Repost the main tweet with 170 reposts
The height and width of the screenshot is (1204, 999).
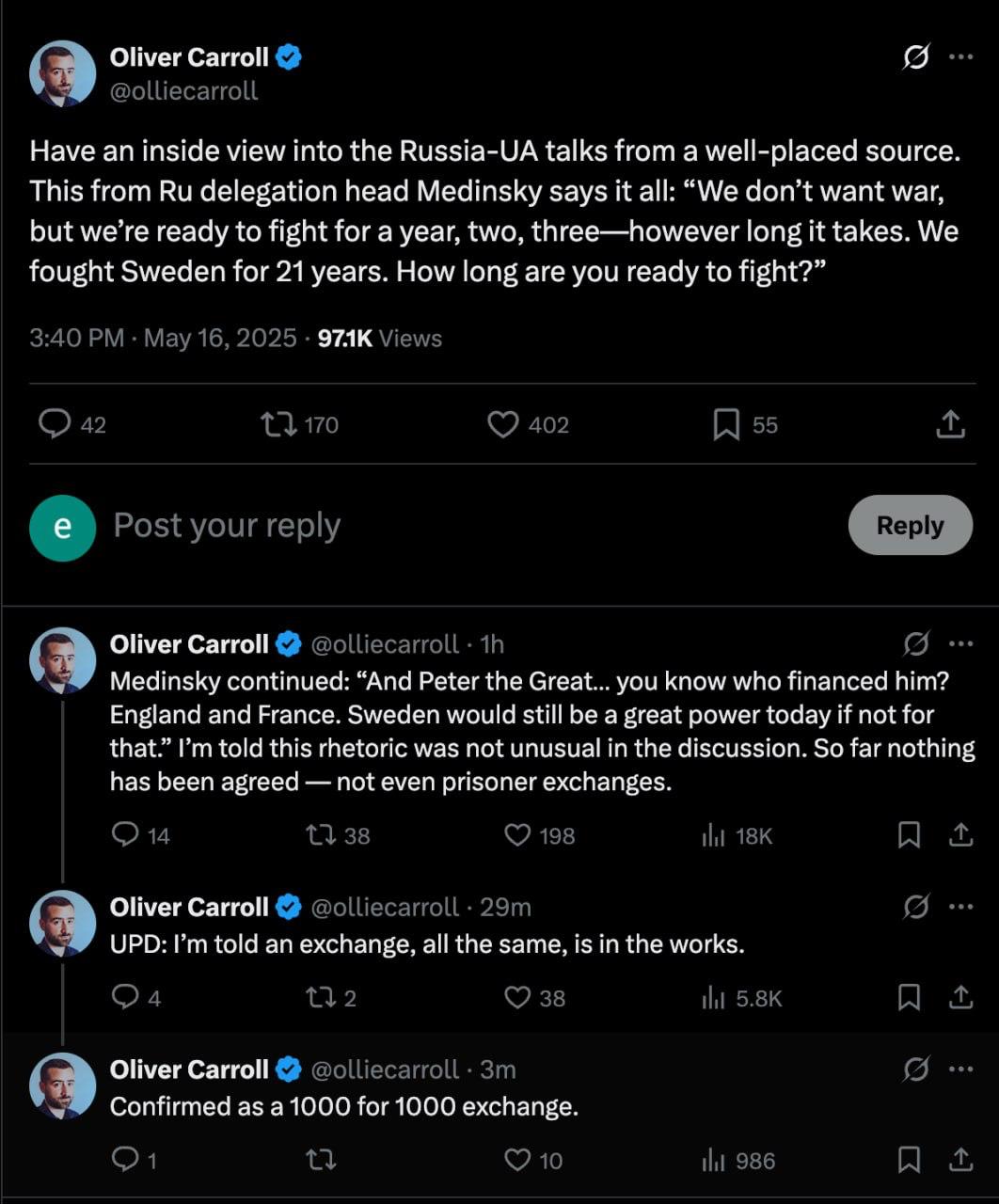pos(278,425)
